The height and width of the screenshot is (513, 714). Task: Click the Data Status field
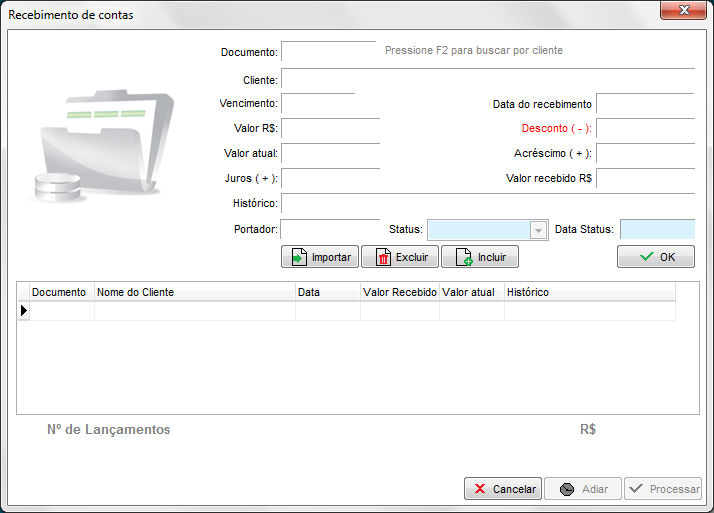pos(656,230)
